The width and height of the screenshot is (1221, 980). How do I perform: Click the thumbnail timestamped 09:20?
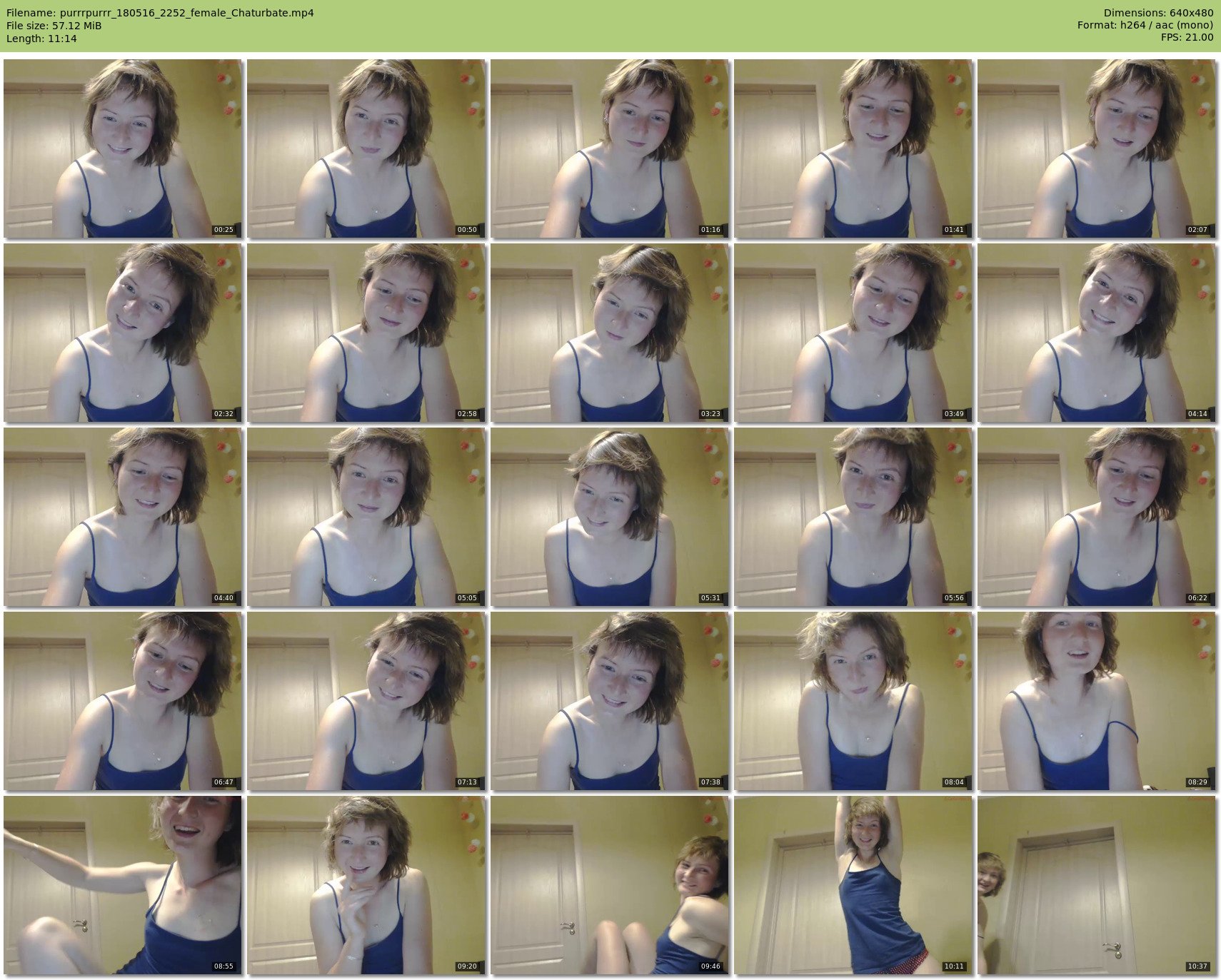pos(366,885)
